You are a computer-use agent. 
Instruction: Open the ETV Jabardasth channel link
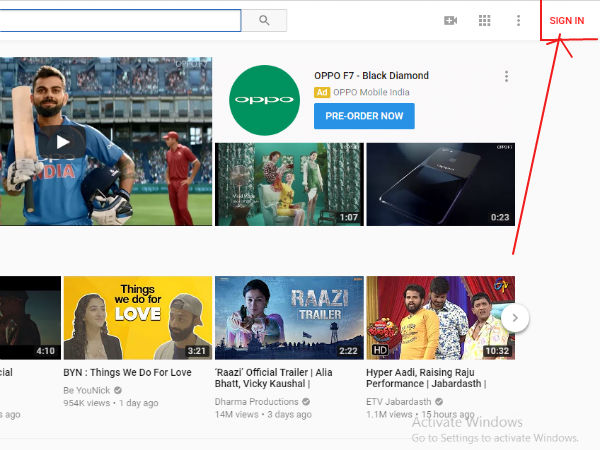pos(398,402)
